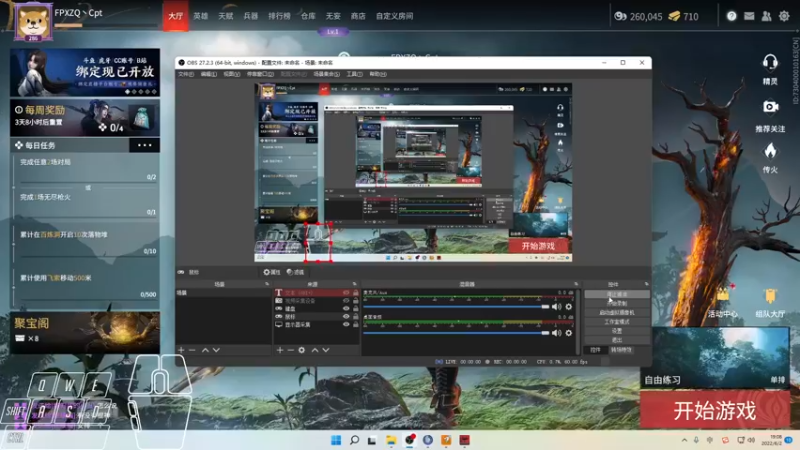This screenshot has width=800, height=450.
Task: Open the 精灵 headset icon
Action: [x=770, y=63]
